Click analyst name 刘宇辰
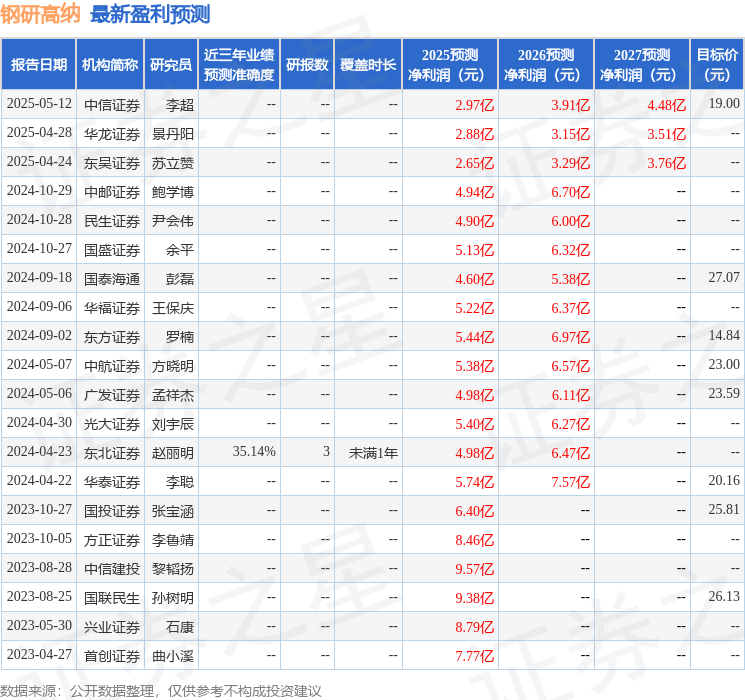745x700 pixels. click(173, 424)
